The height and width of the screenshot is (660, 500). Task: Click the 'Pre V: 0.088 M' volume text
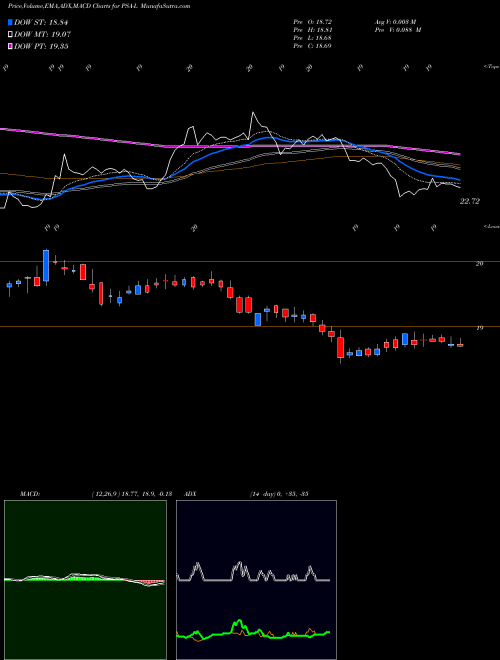click(x=397, y=30)
